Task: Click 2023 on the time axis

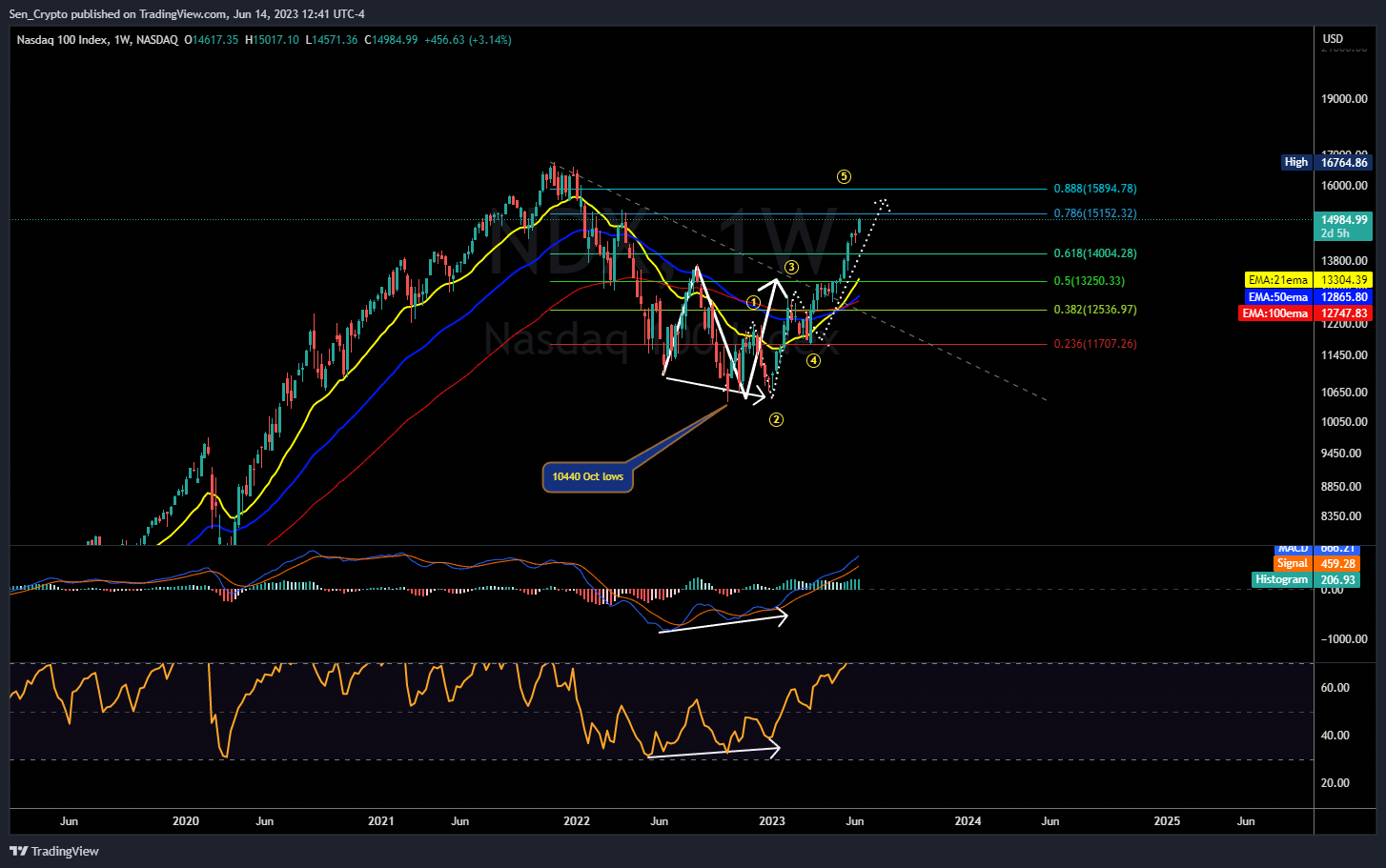Action: pos(772,821)
